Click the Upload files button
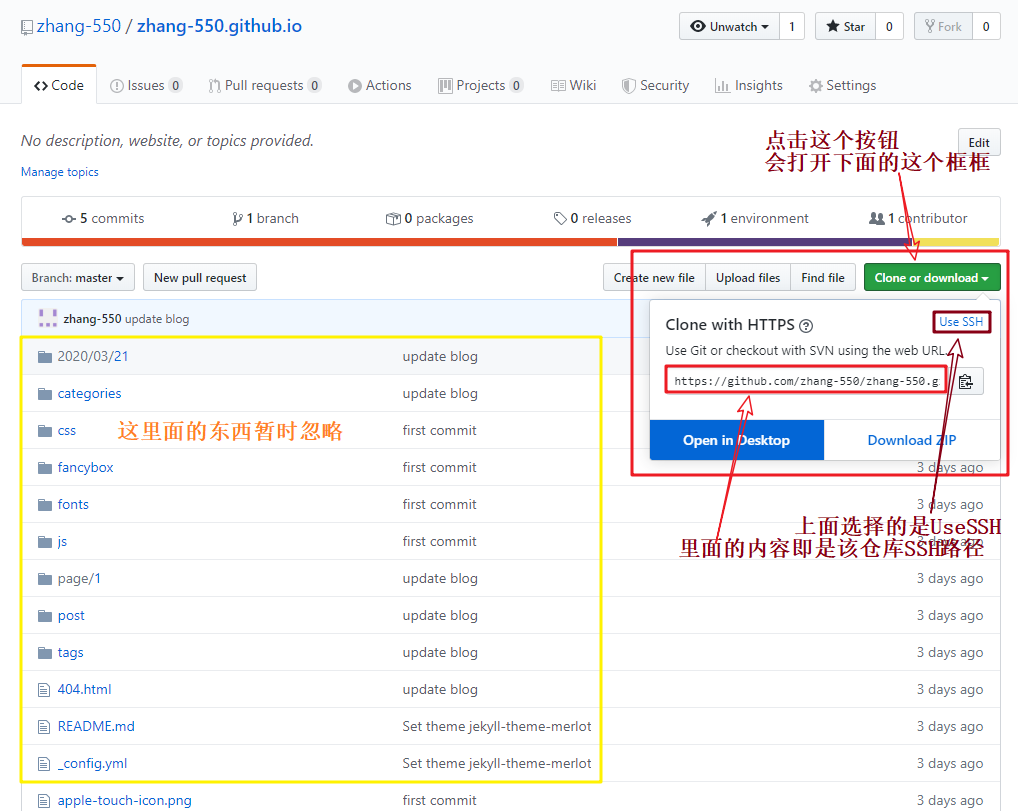The width and height of the screenshot is (1018, 811). click(x=748, y=277)
